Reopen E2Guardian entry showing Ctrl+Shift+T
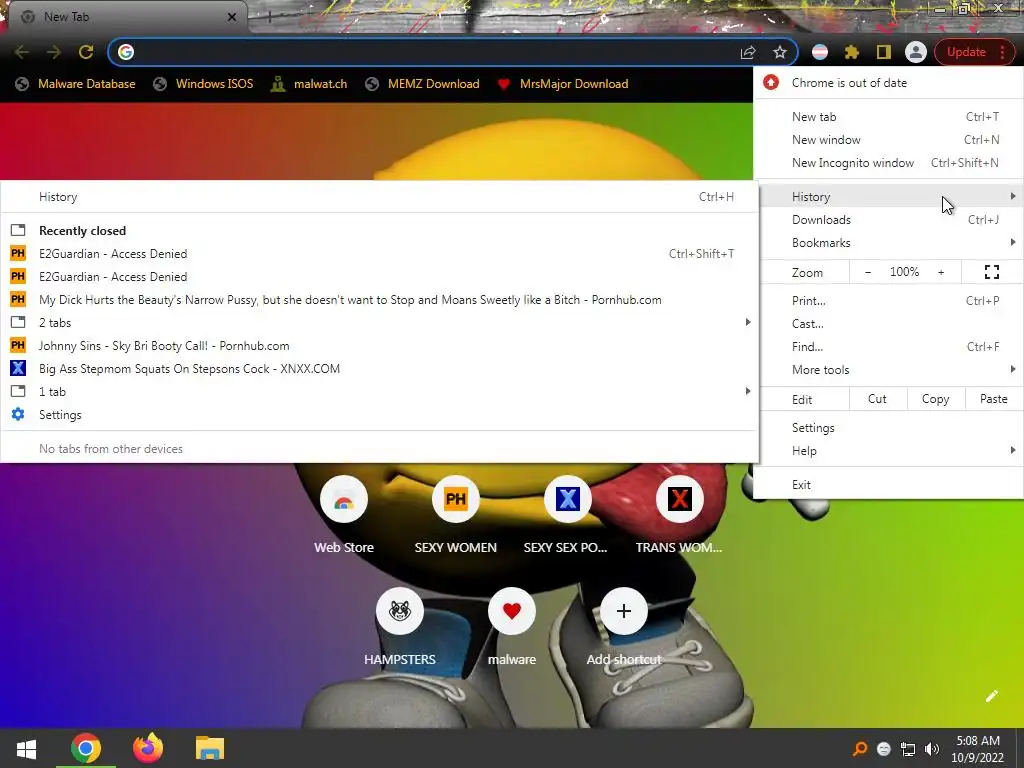 click(x=379, y=254)
